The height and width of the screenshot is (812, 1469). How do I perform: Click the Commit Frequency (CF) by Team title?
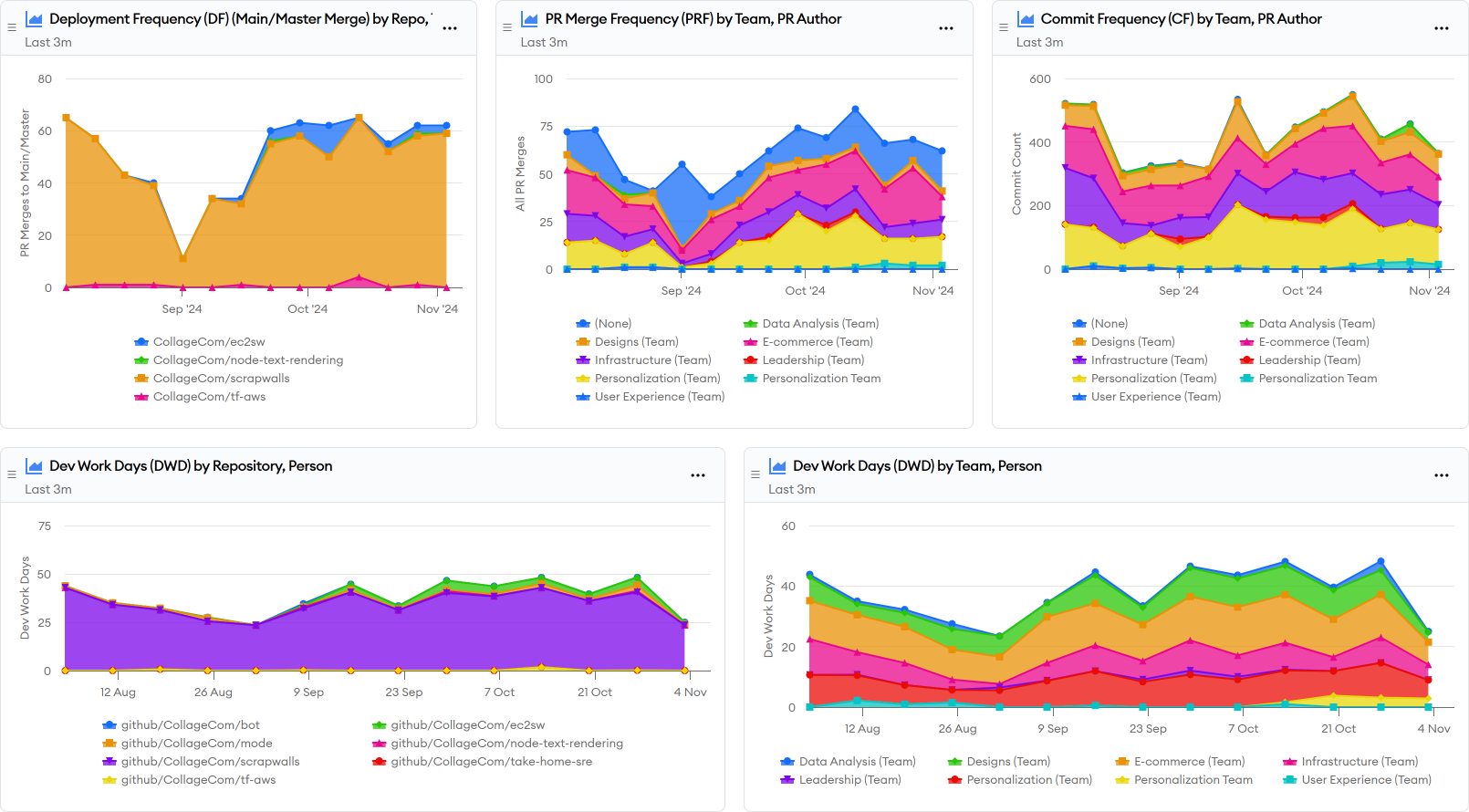point(1181,19)
